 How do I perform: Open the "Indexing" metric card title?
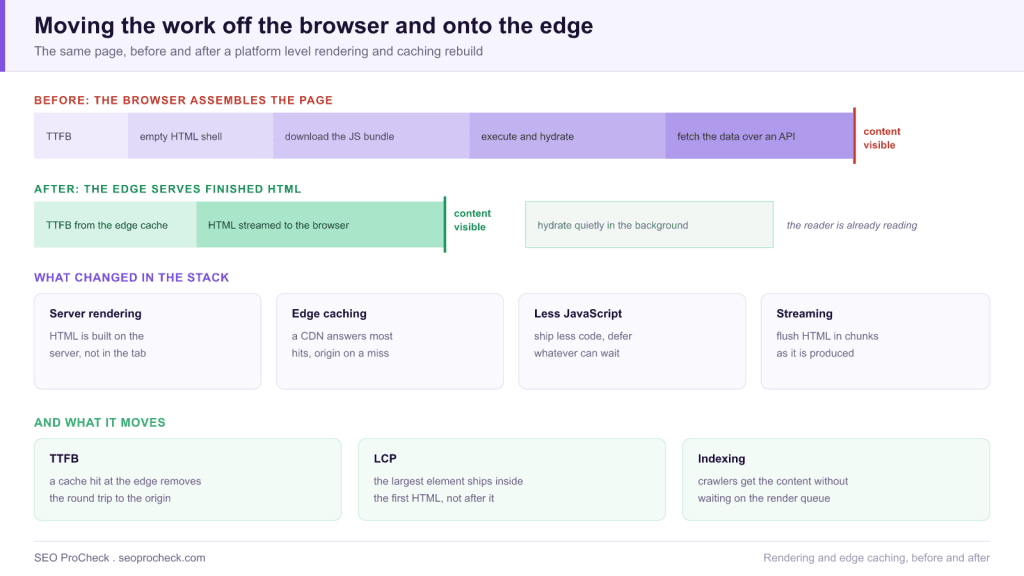coord(722,458)
